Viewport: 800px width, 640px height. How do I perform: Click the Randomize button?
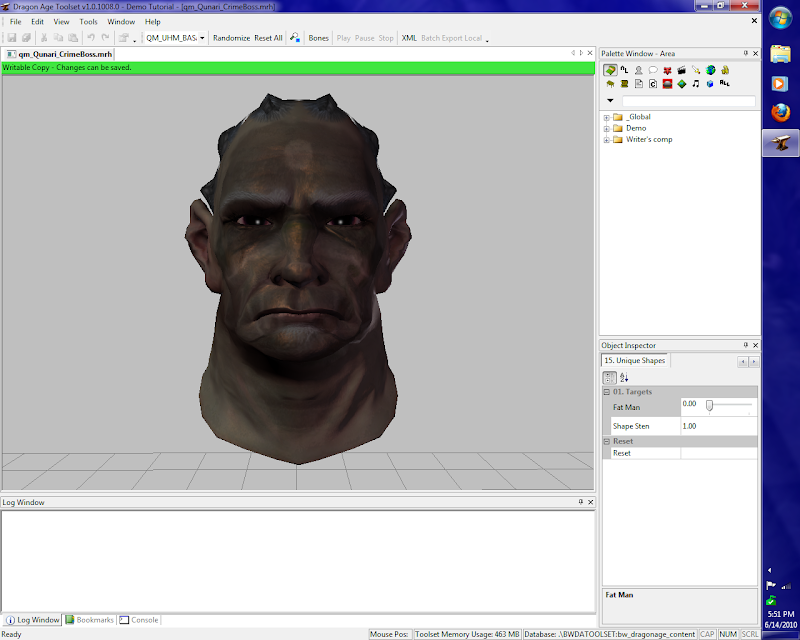pos(231,38)
